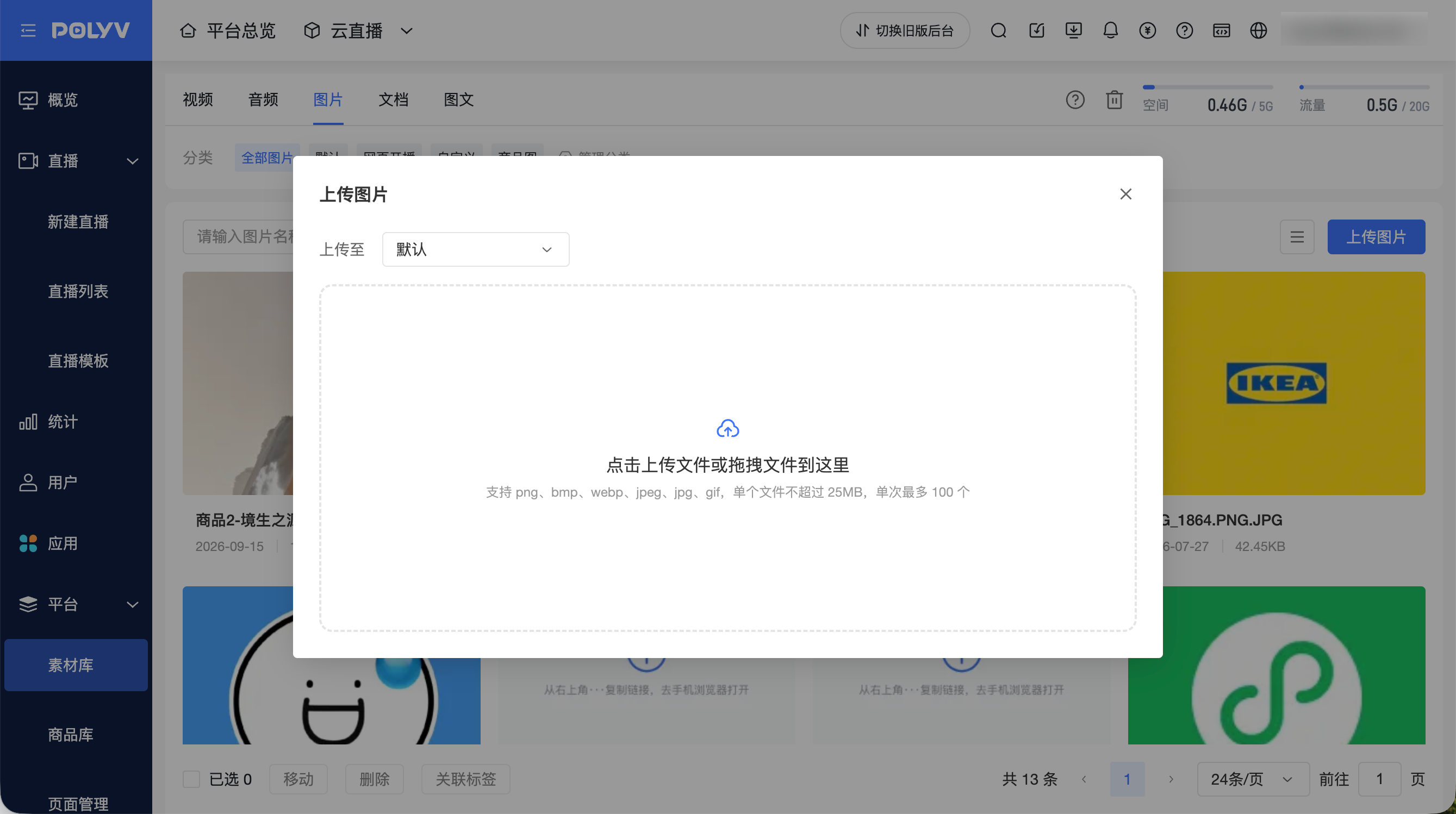Image resolution: width=1456 pixels, height=814 pixels.
Task: Open 直播模板 in the sidebar
Action: [x=78, y=361]
